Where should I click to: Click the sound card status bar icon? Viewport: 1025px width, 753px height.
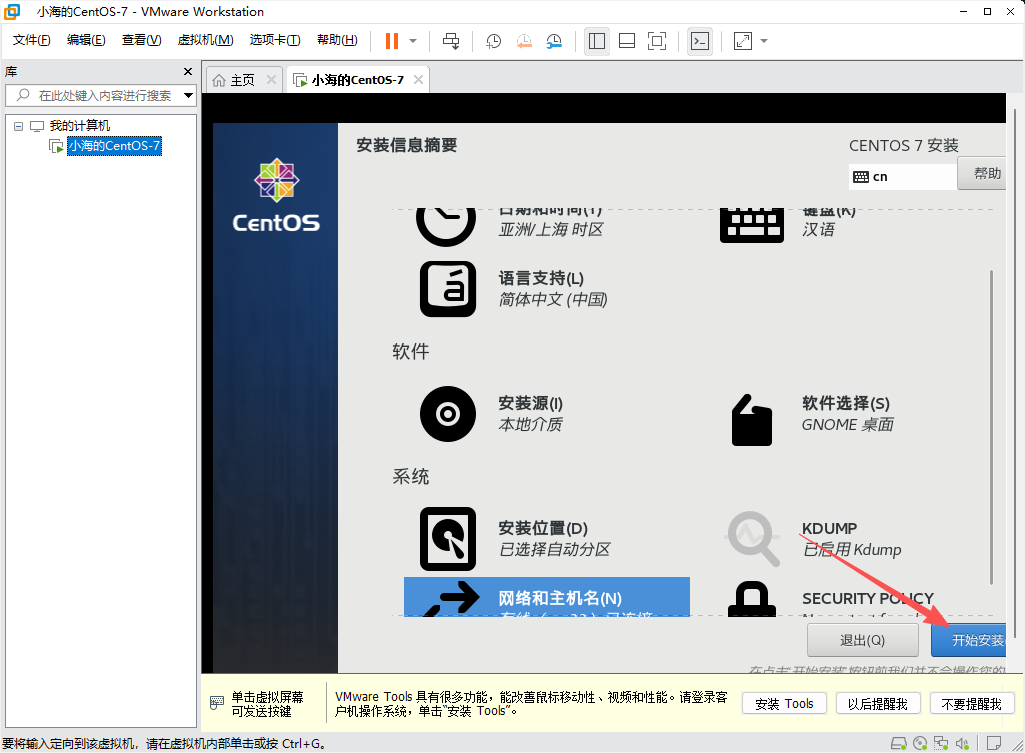[962, 743]
